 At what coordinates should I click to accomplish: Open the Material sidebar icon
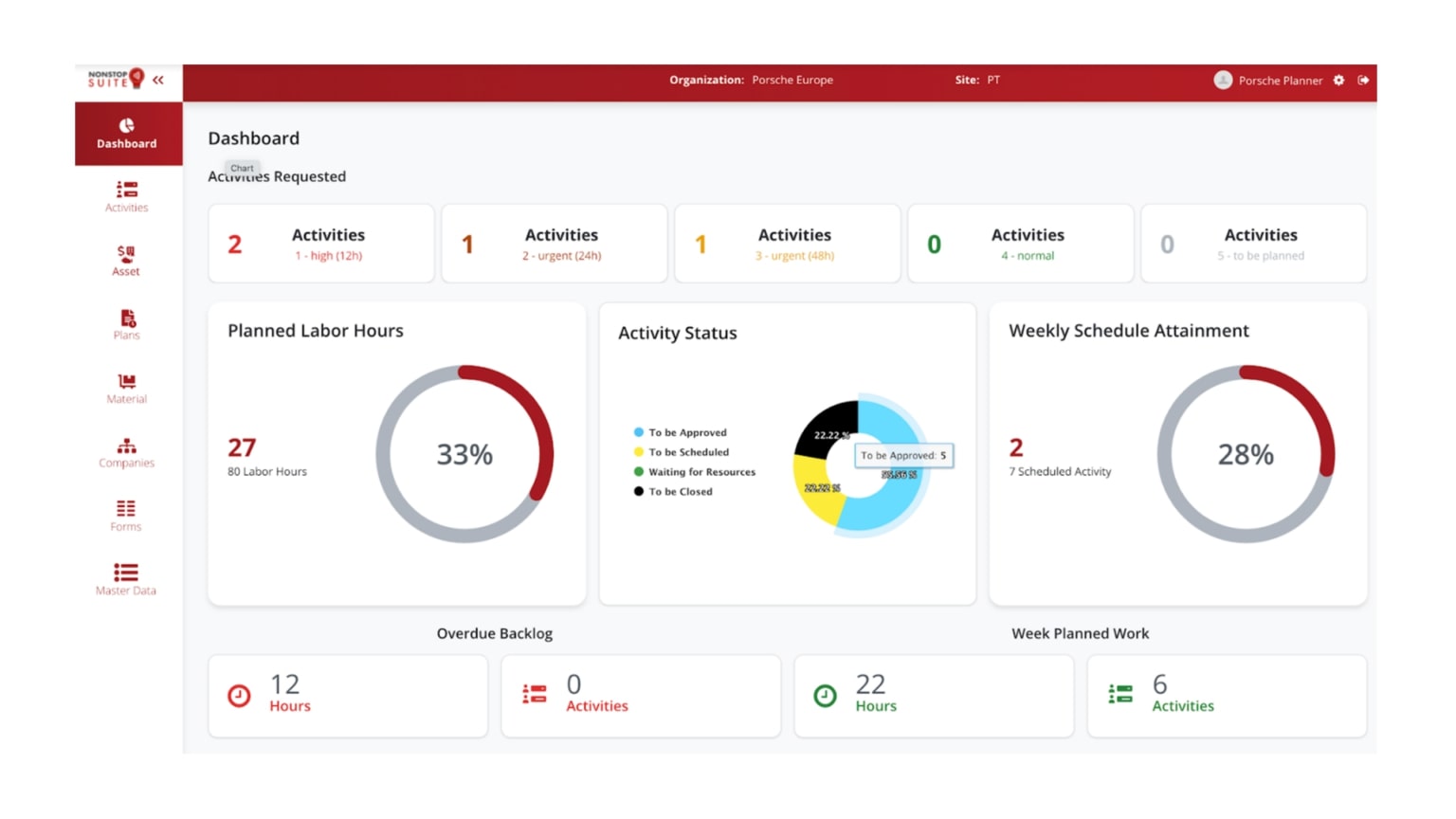click(126, 388)
